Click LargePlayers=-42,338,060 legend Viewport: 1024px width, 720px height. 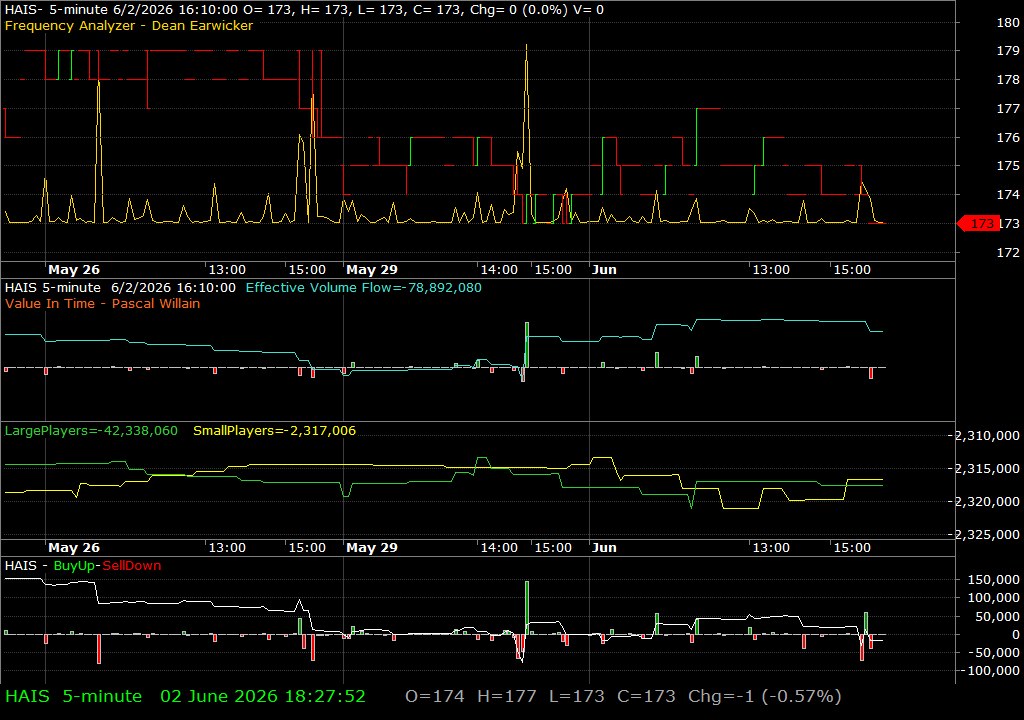coord(91,431)
